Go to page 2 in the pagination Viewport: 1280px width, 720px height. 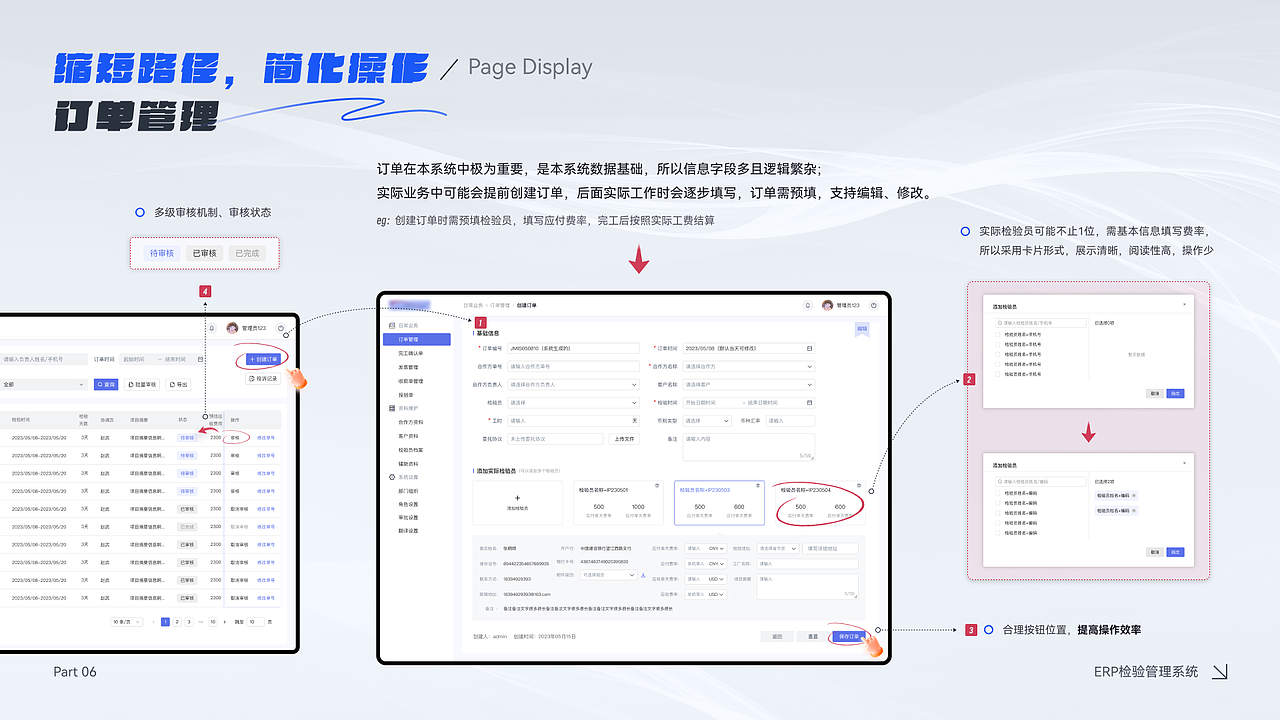177,622
